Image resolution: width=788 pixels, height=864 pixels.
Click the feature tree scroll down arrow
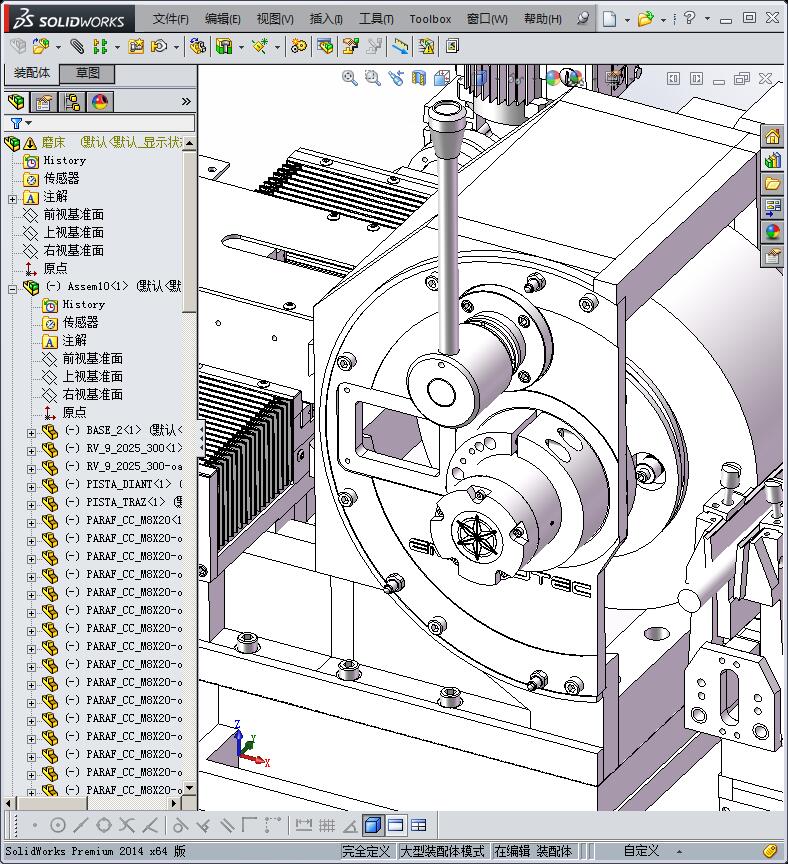pyautogui.click(x=189, y=788)
